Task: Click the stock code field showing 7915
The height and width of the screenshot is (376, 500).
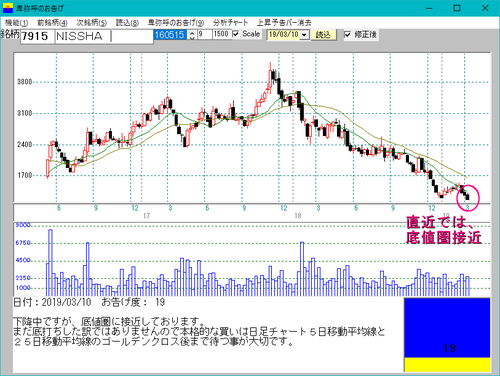Action: coord(37,36)
